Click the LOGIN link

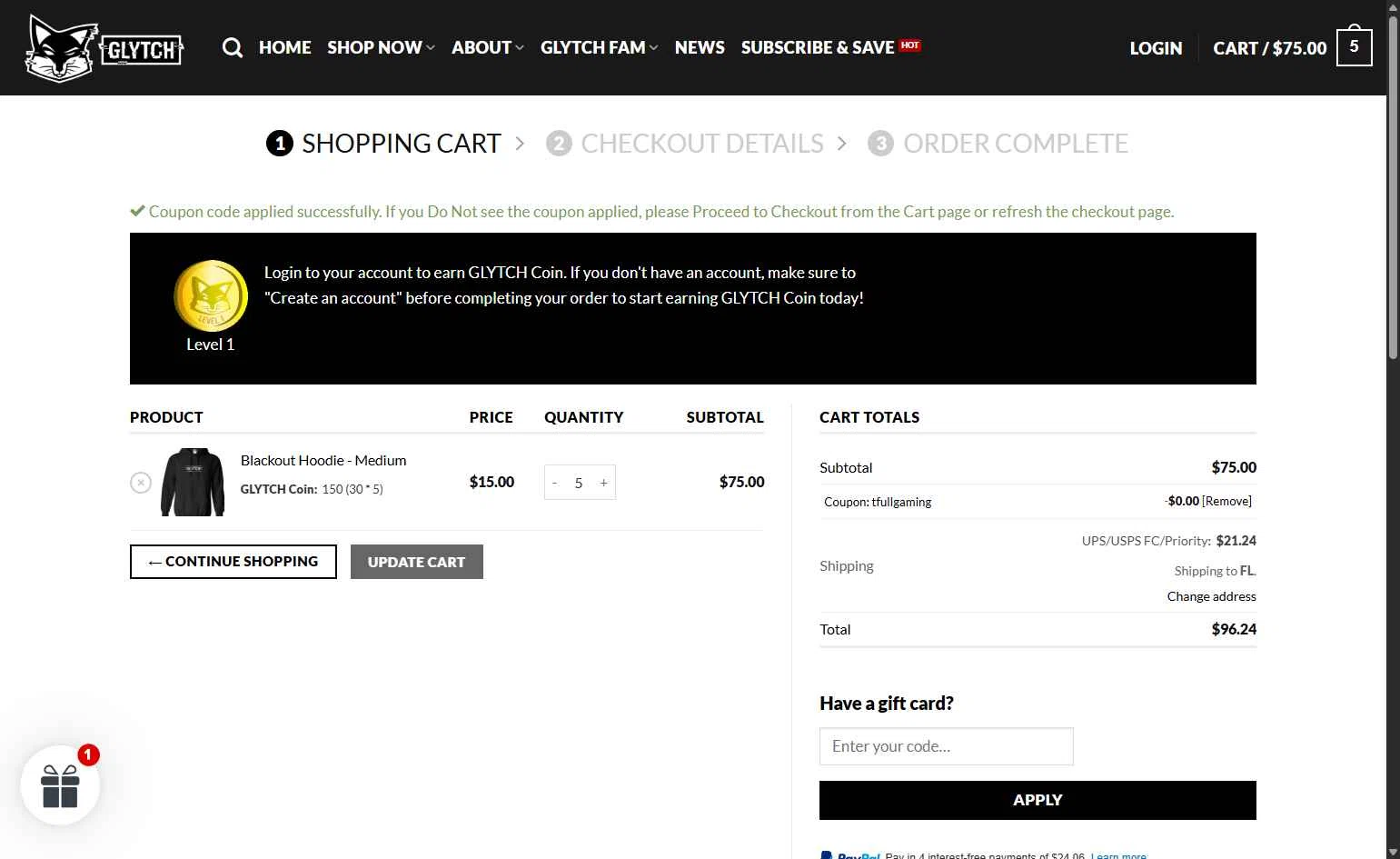1156,48
